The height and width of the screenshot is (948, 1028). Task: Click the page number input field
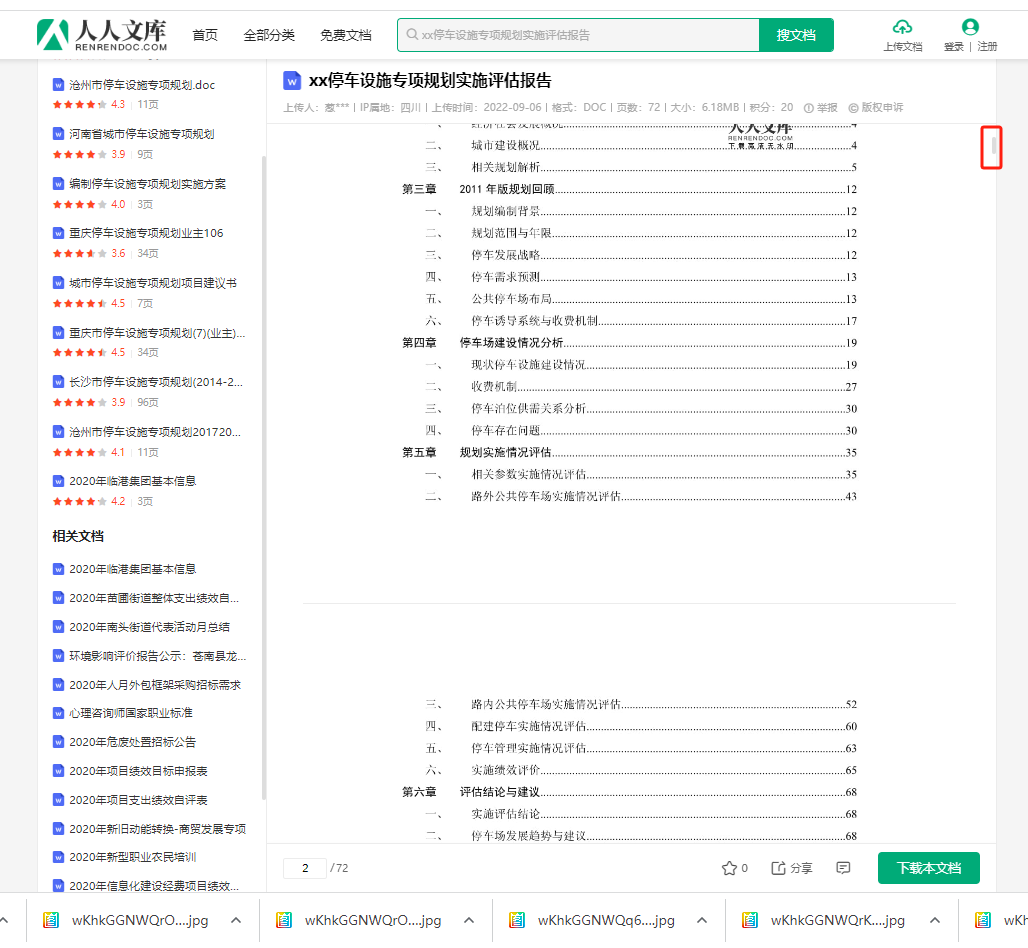point(305,868)
